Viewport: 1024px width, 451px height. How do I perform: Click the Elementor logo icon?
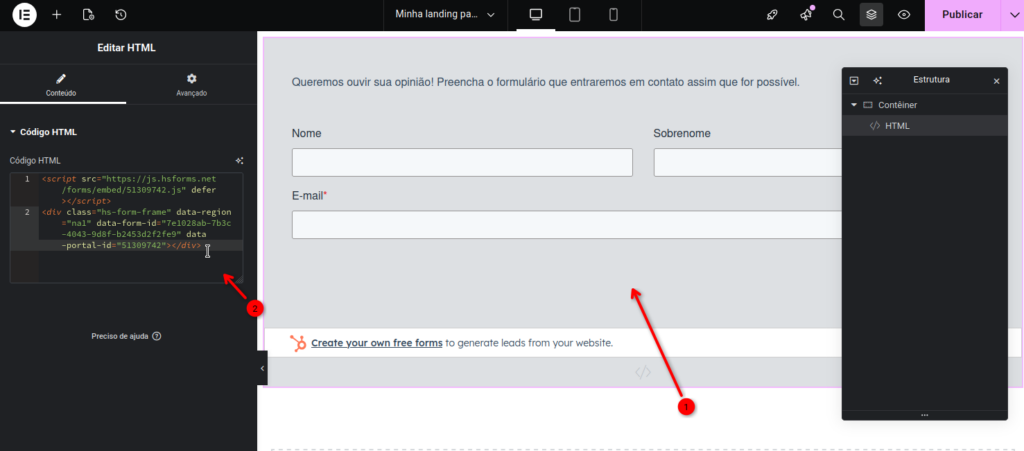(x=24, y=15)
